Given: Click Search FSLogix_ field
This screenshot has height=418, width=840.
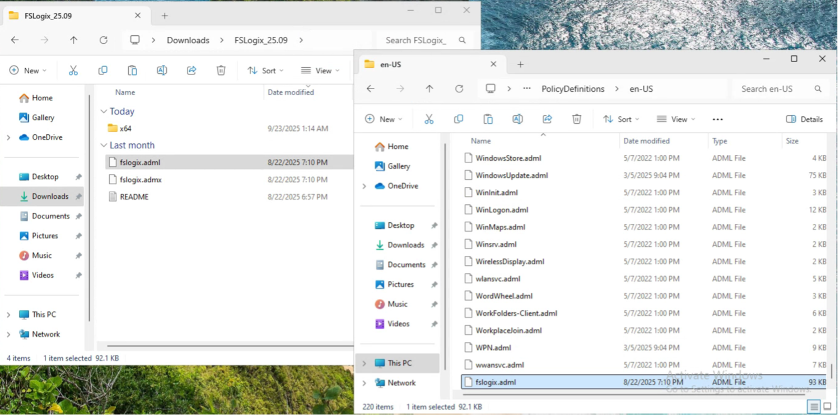Looking at the screenshot, I should coord(425,40).
